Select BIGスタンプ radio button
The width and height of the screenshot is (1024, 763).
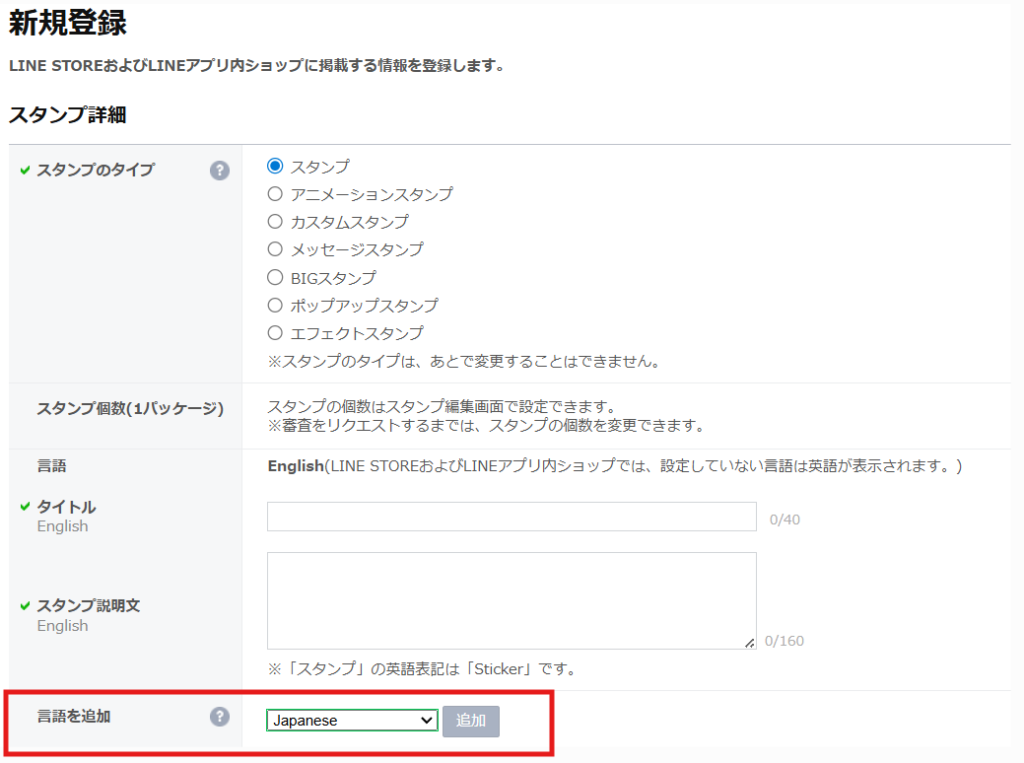(275, 277)
